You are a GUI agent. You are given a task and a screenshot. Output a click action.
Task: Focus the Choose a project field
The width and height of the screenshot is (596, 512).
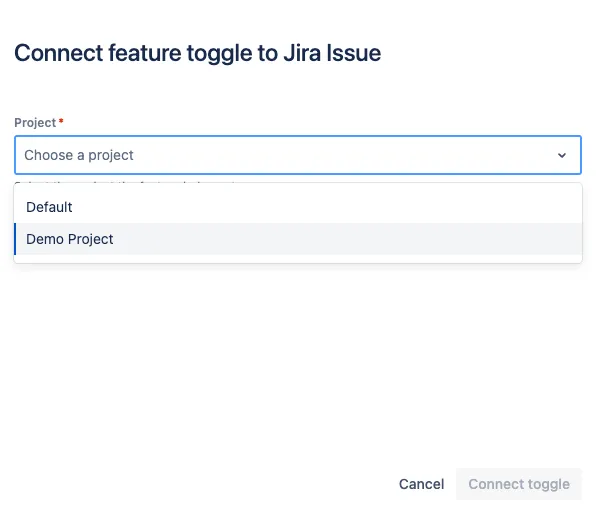coord(298,155)
